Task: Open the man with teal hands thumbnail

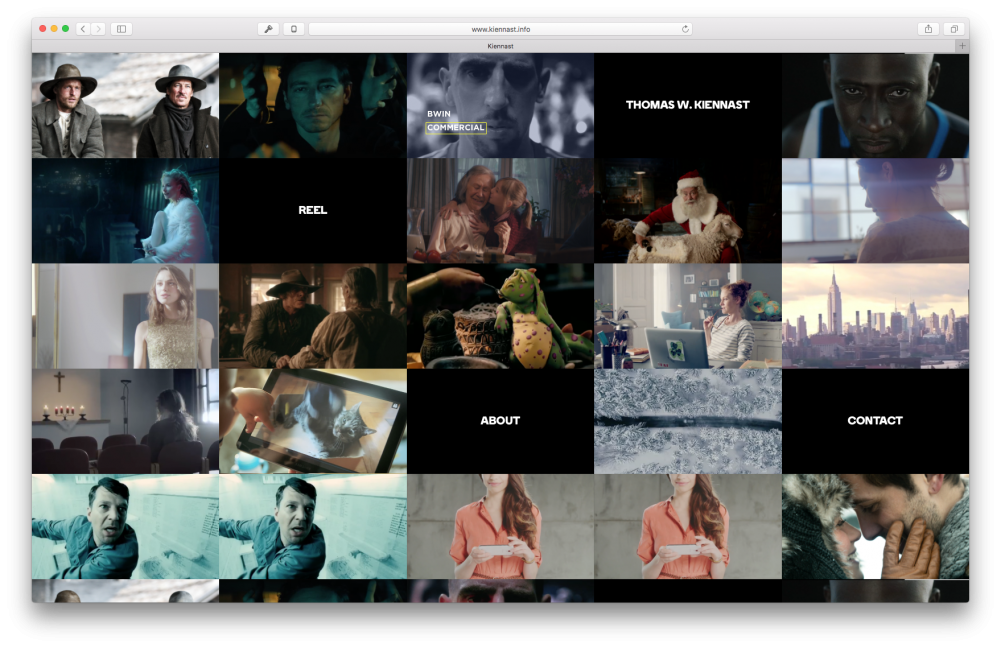Action: click(313, 105)
